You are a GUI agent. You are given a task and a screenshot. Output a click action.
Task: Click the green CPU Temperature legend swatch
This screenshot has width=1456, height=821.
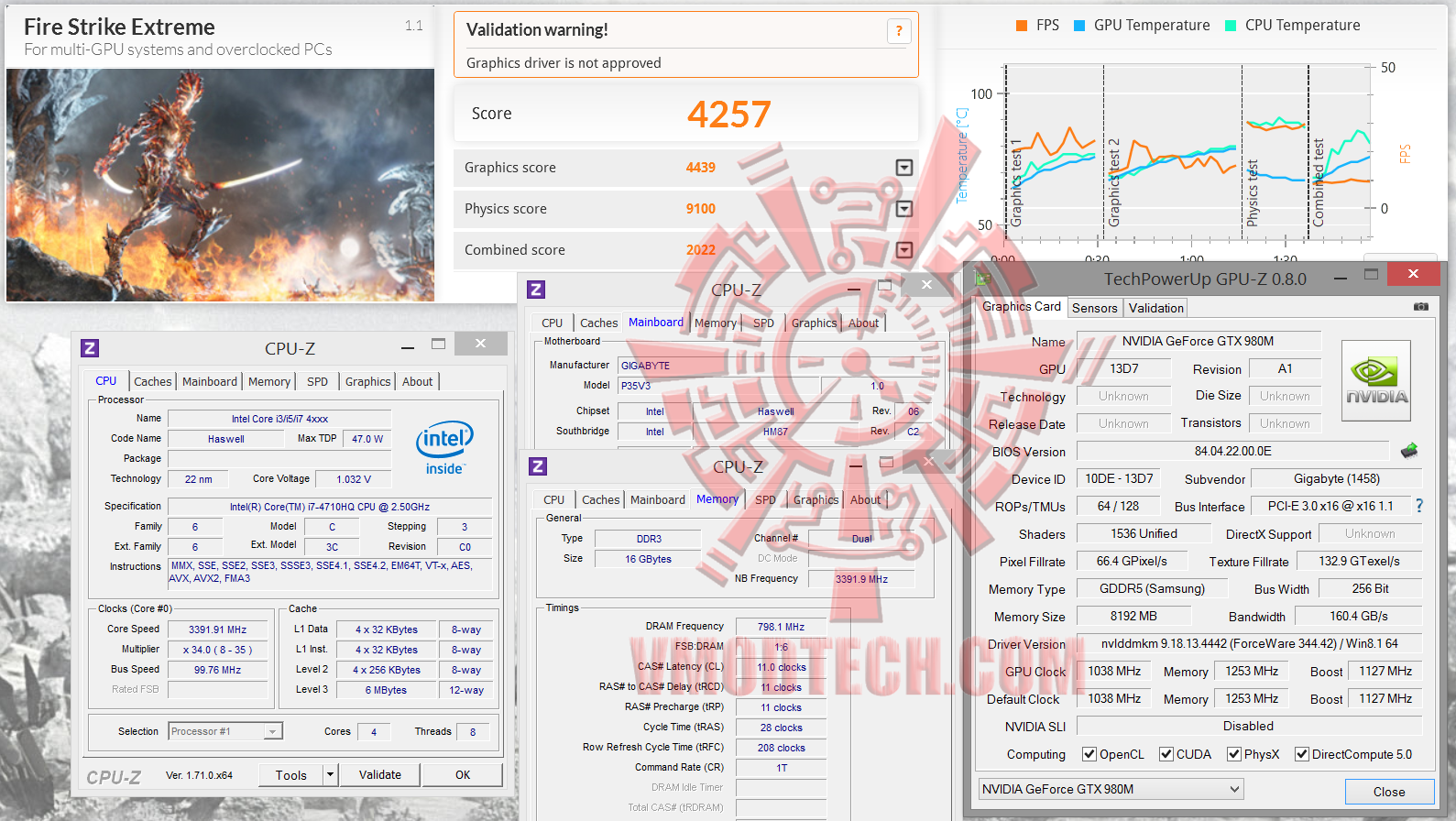coord(1231,26)
